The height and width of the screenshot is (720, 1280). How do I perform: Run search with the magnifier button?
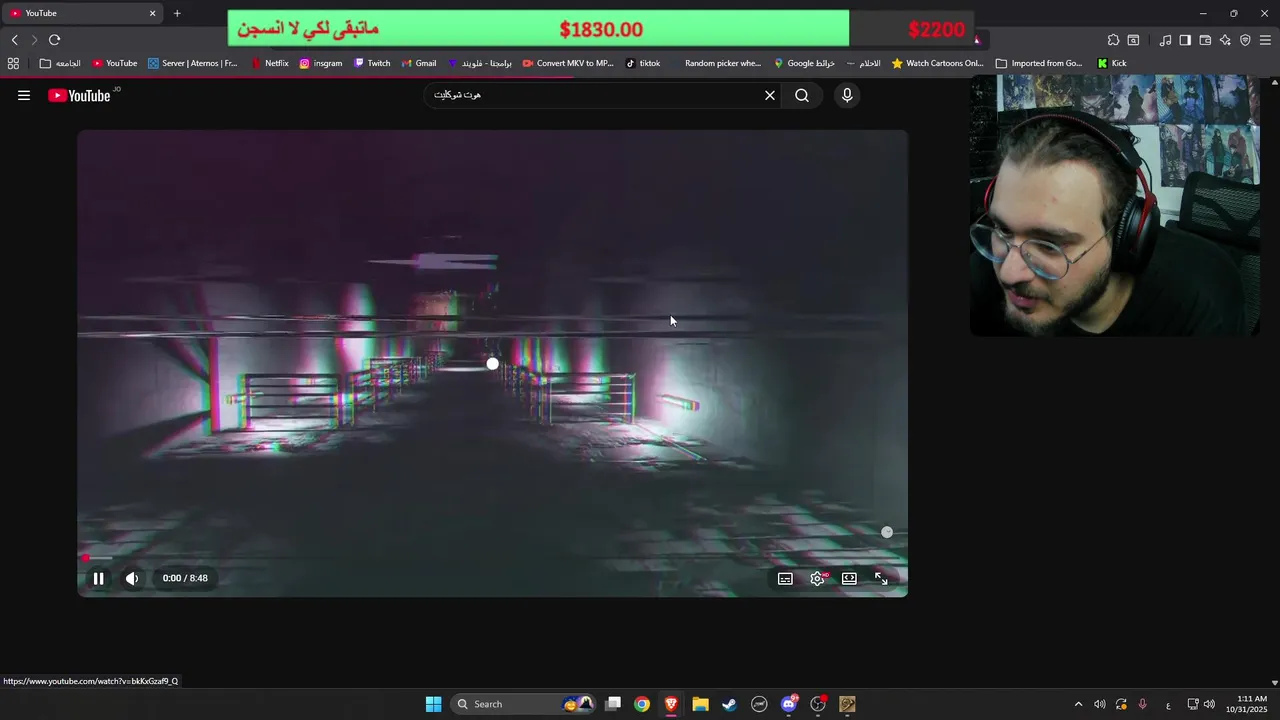point(802,95)
